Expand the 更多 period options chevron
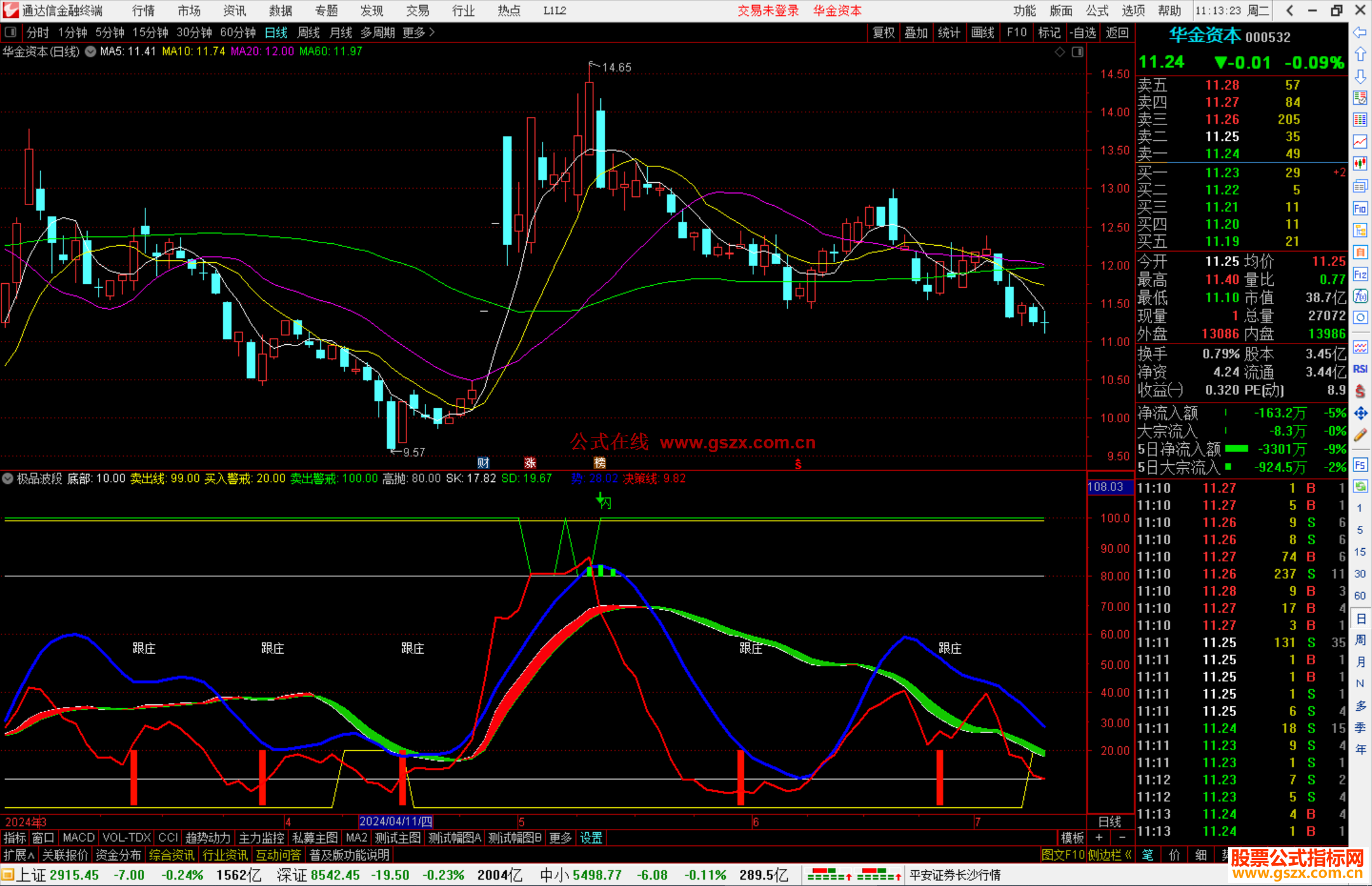Viewport: 1372px width, 886px height. click(x=432, y=32)
